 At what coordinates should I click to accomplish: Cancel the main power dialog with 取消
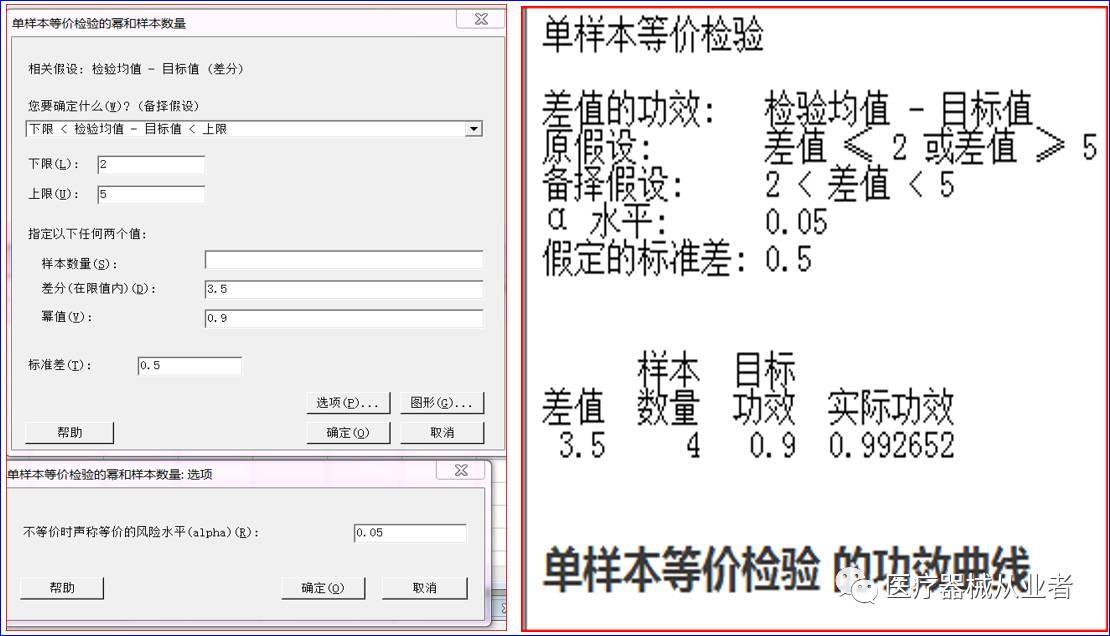click(442, 433)
